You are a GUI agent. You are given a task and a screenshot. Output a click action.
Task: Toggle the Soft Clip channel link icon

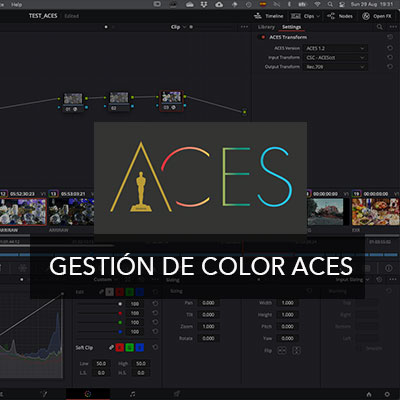point(111,347)
